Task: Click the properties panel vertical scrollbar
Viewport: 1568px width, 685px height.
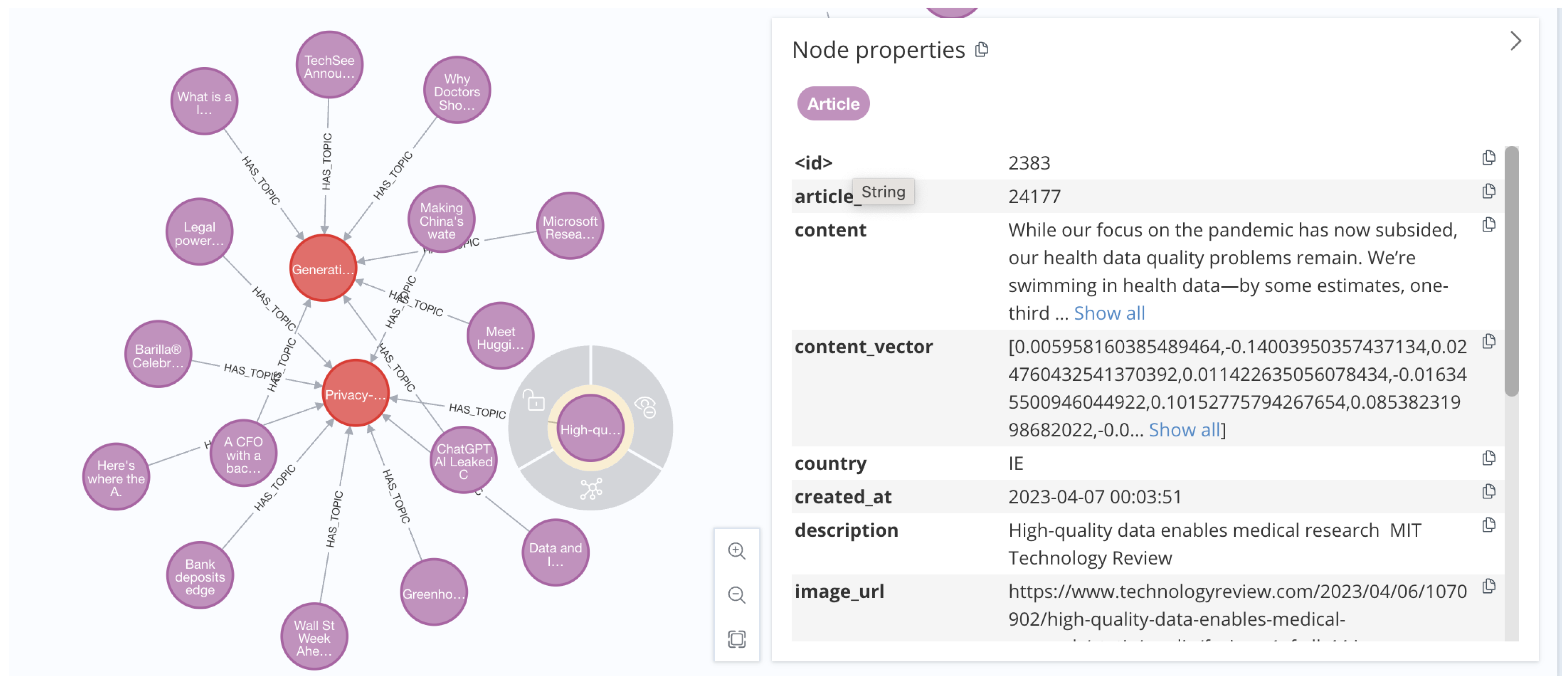Action: pyautogui.click(x=1511, y=272)
